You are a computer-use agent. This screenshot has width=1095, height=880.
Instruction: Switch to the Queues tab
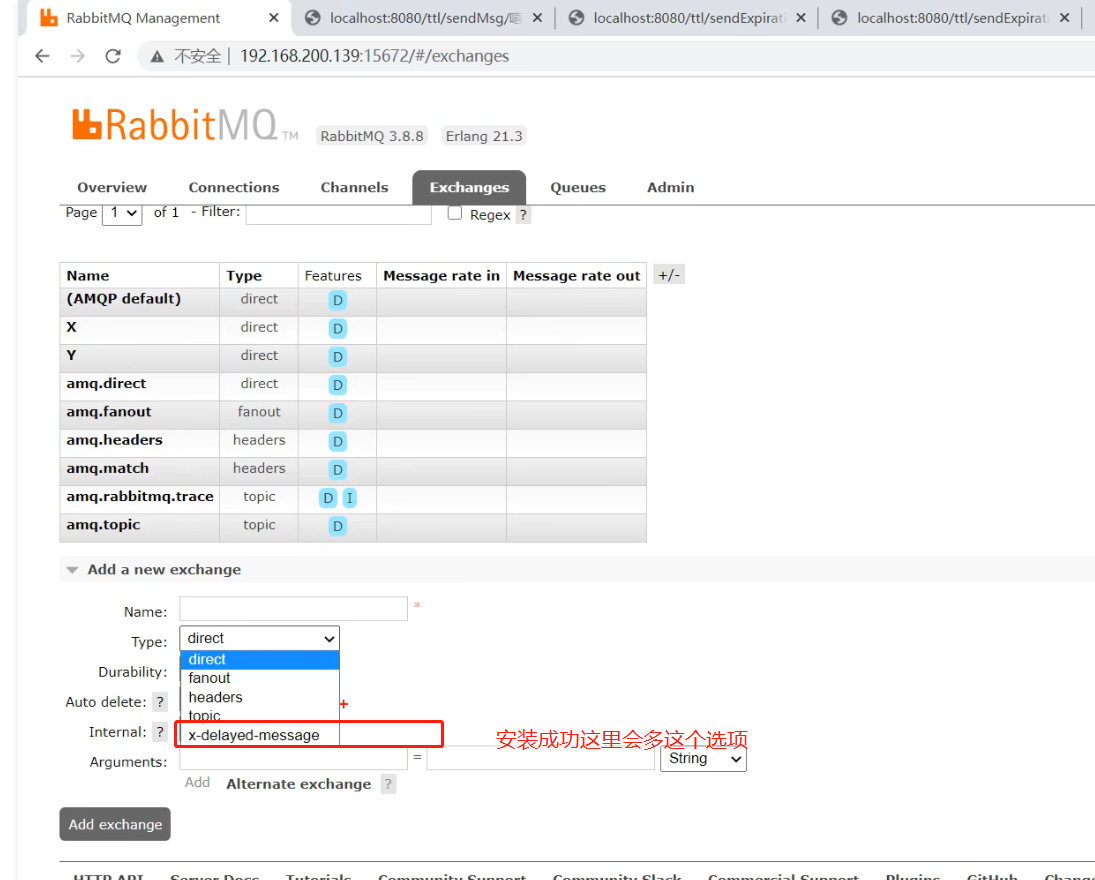pyautogui.click(x=578, y=187)
